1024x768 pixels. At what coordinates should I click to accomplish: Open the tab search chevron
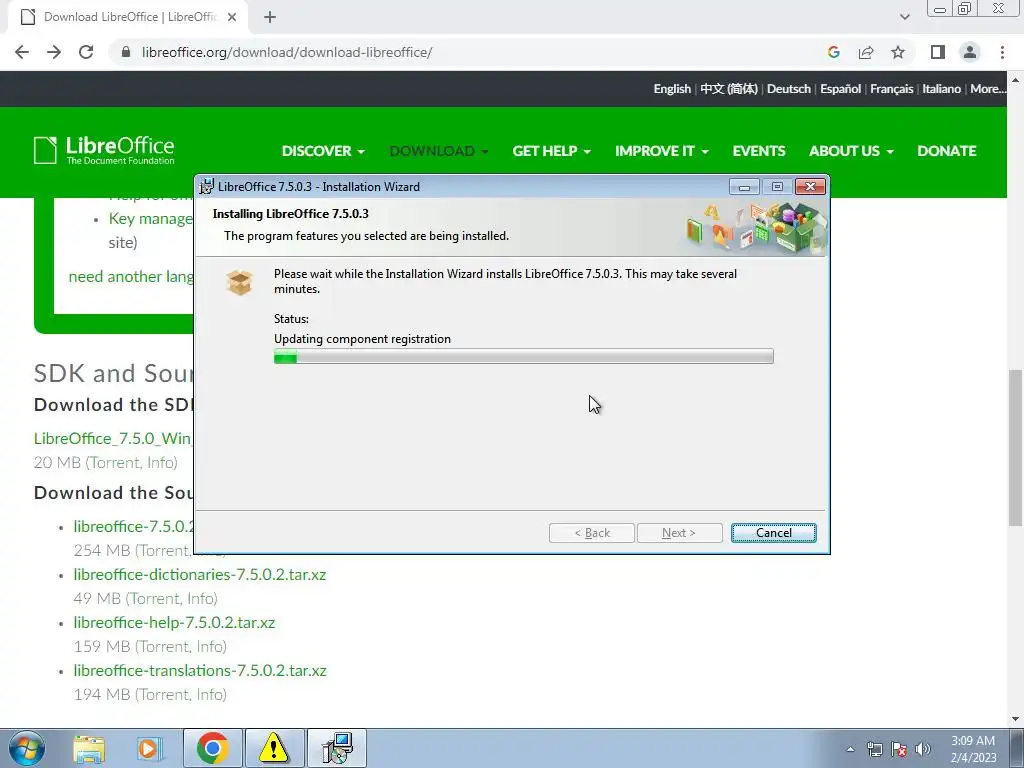click(904, 17)
